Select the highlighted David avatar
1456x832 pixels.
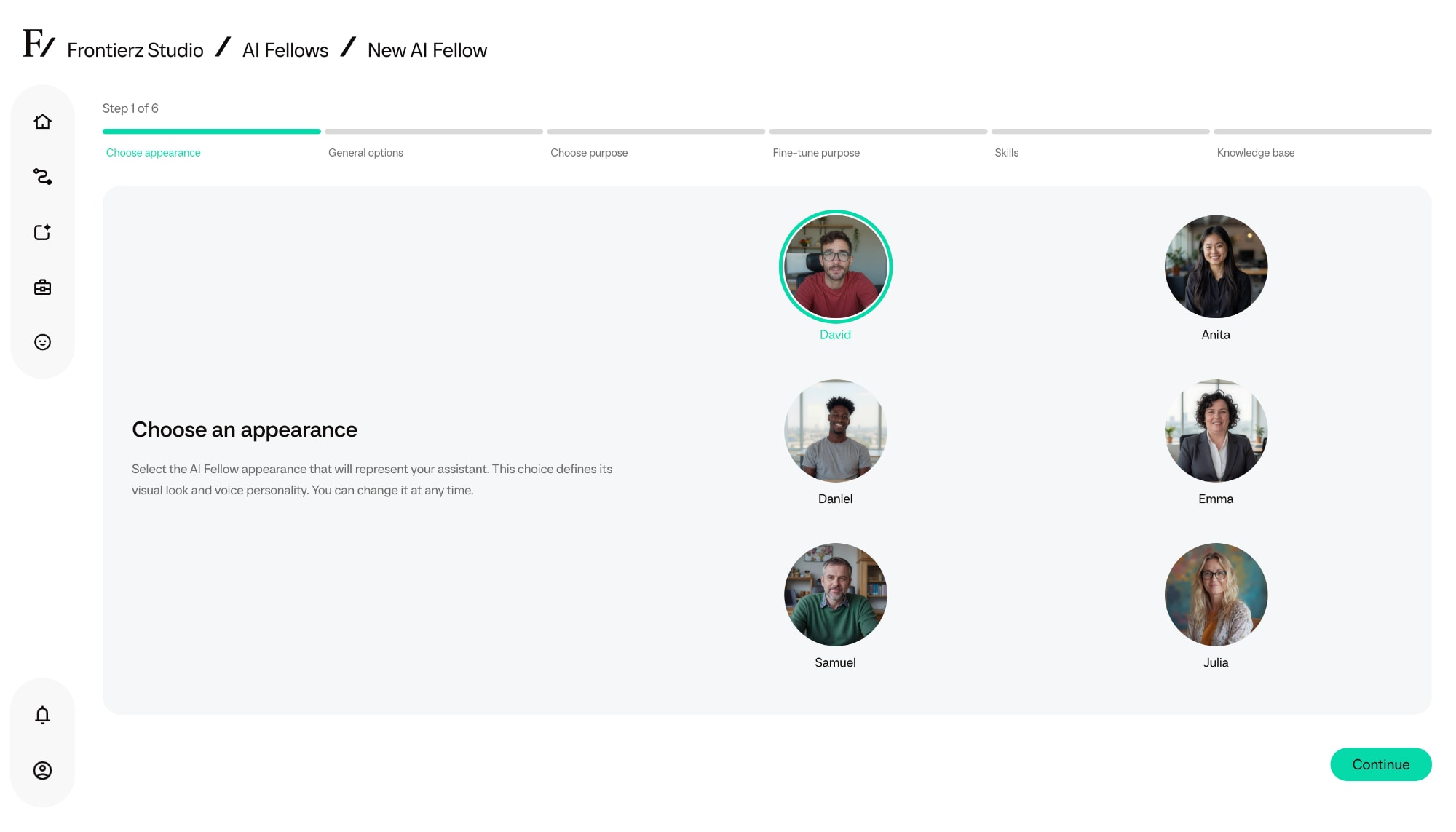tap(835, 266)
